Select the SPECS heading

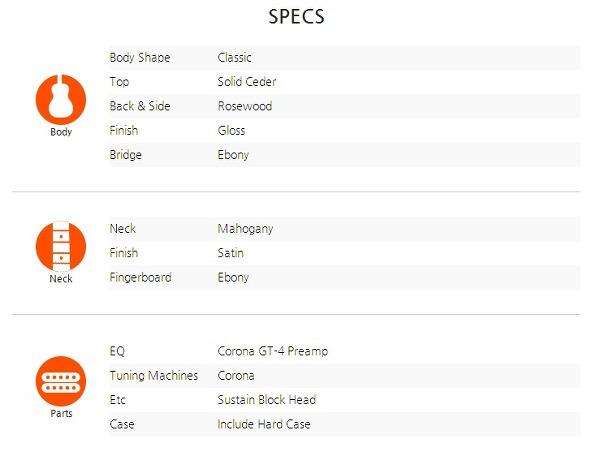pos(296,16)
